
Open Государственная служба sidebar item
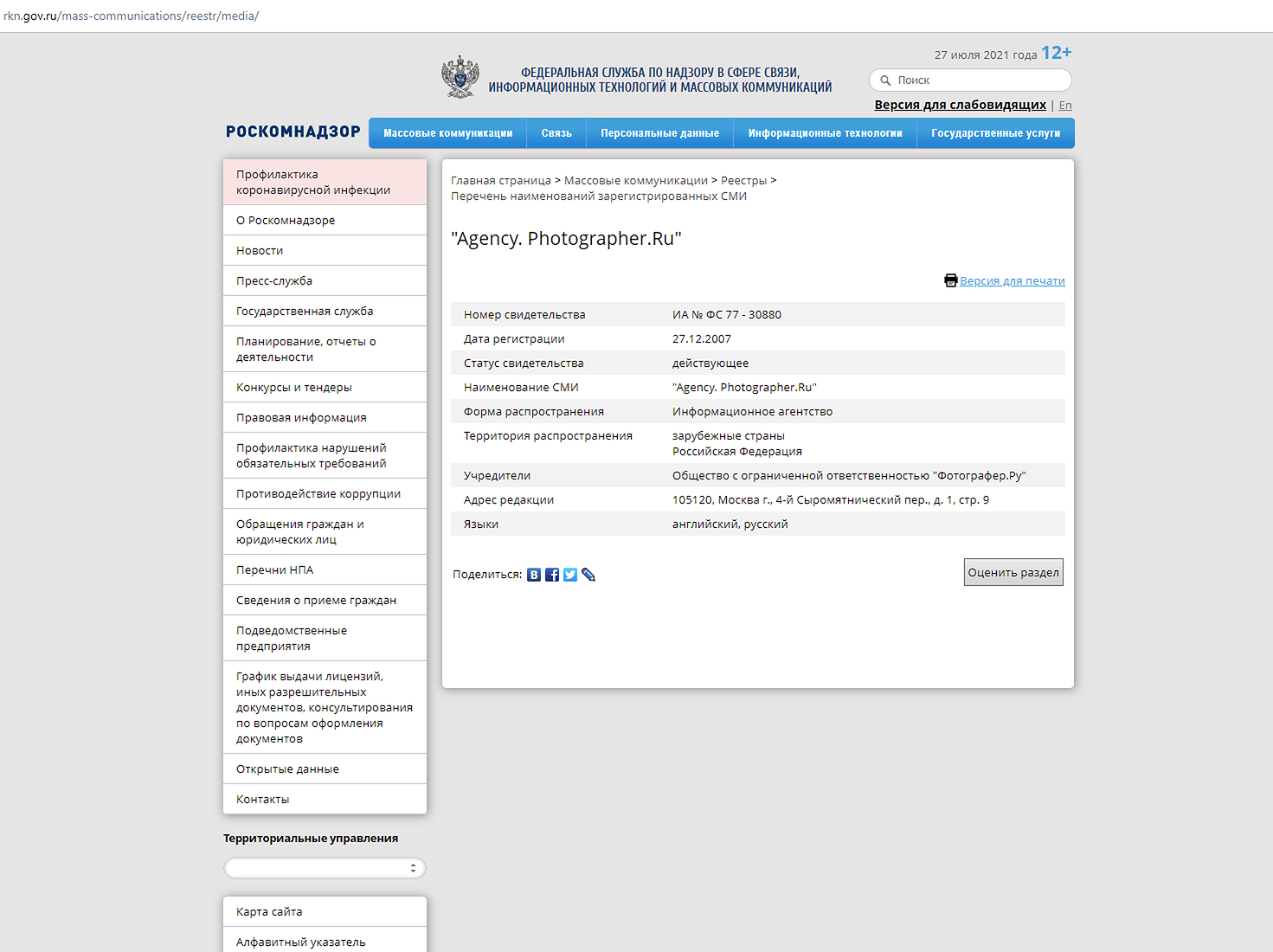pos(325,311)
